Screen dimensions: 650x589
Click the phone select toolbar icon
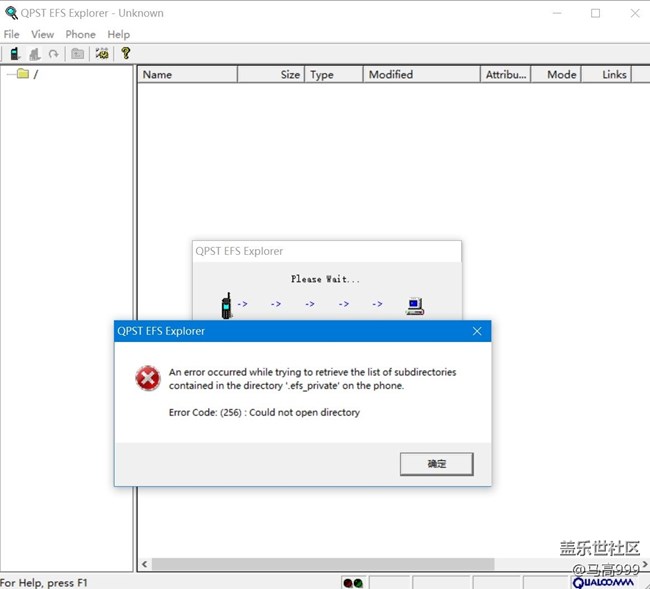[x=15, y=54]
